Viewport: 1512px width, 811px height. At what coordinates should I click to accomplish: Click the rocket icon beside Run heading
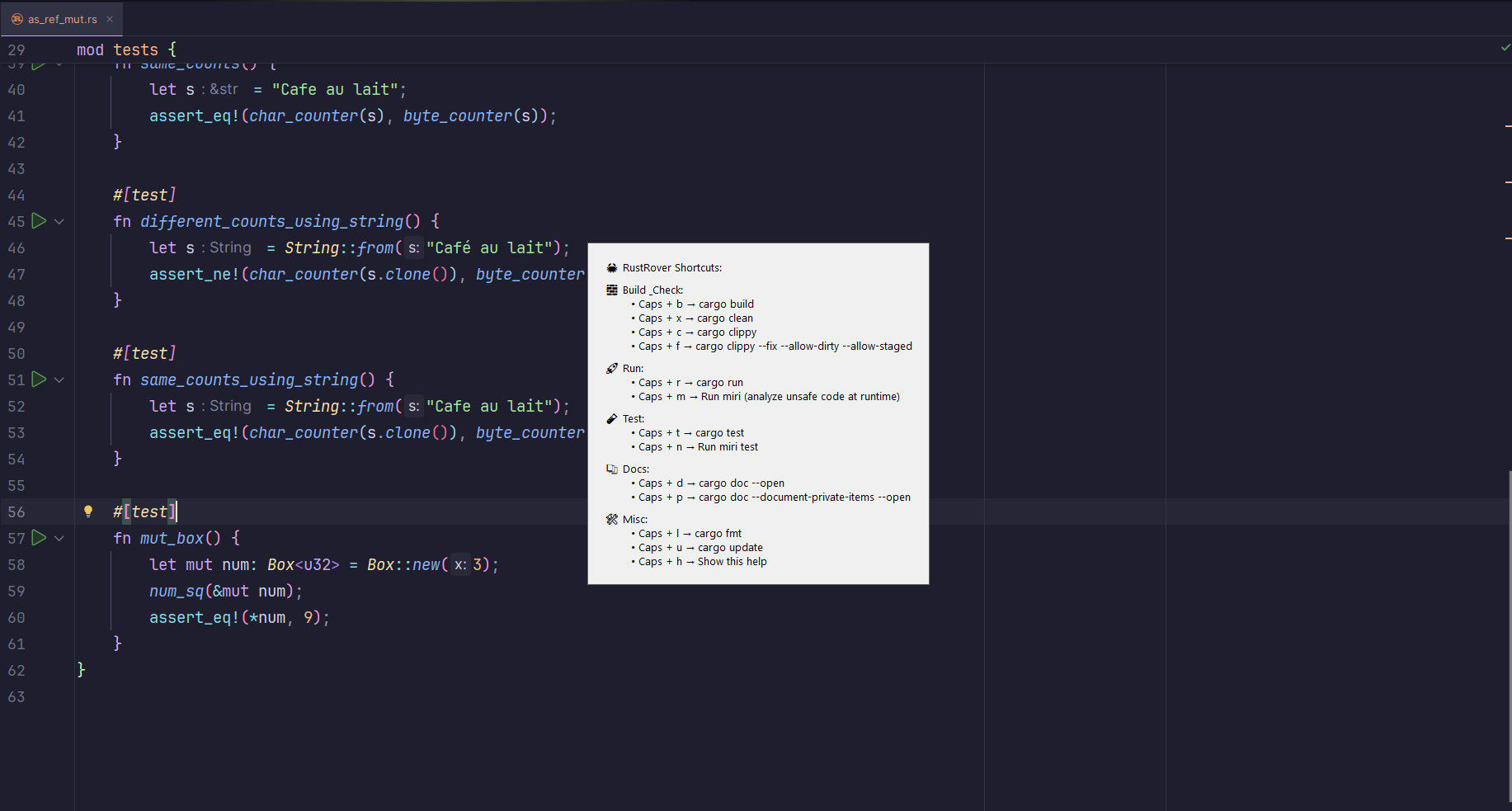click(612, 369)
